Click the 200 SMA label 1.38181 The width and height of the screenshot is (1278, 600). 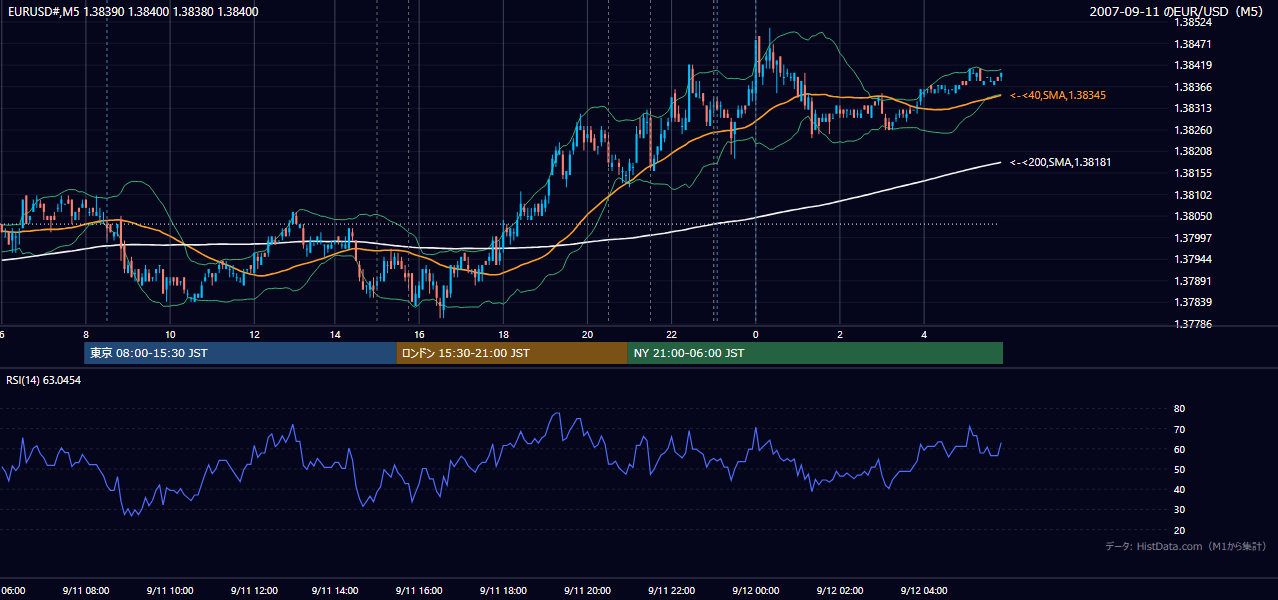[1061, 162]
